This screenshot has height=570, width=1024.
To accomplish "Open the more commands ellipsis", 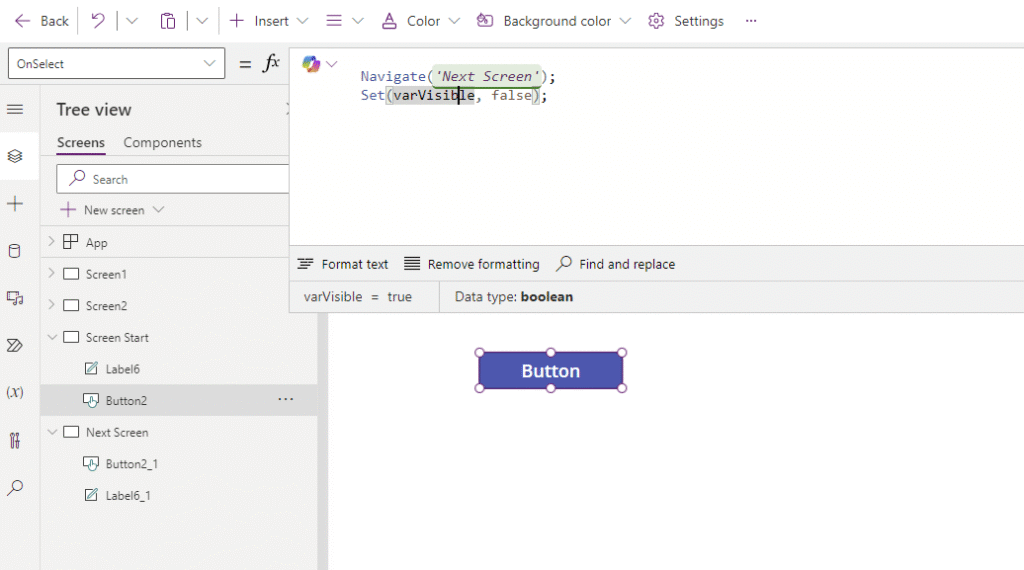I will coord(751,21).
